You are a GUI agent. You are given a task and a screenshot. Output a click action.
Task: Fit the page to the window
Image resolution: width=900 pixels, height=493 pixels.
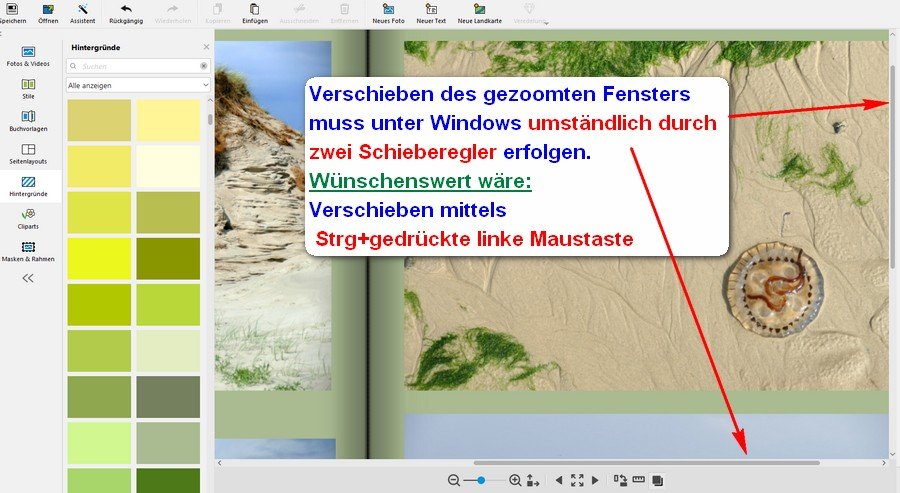tap(577, 480)
